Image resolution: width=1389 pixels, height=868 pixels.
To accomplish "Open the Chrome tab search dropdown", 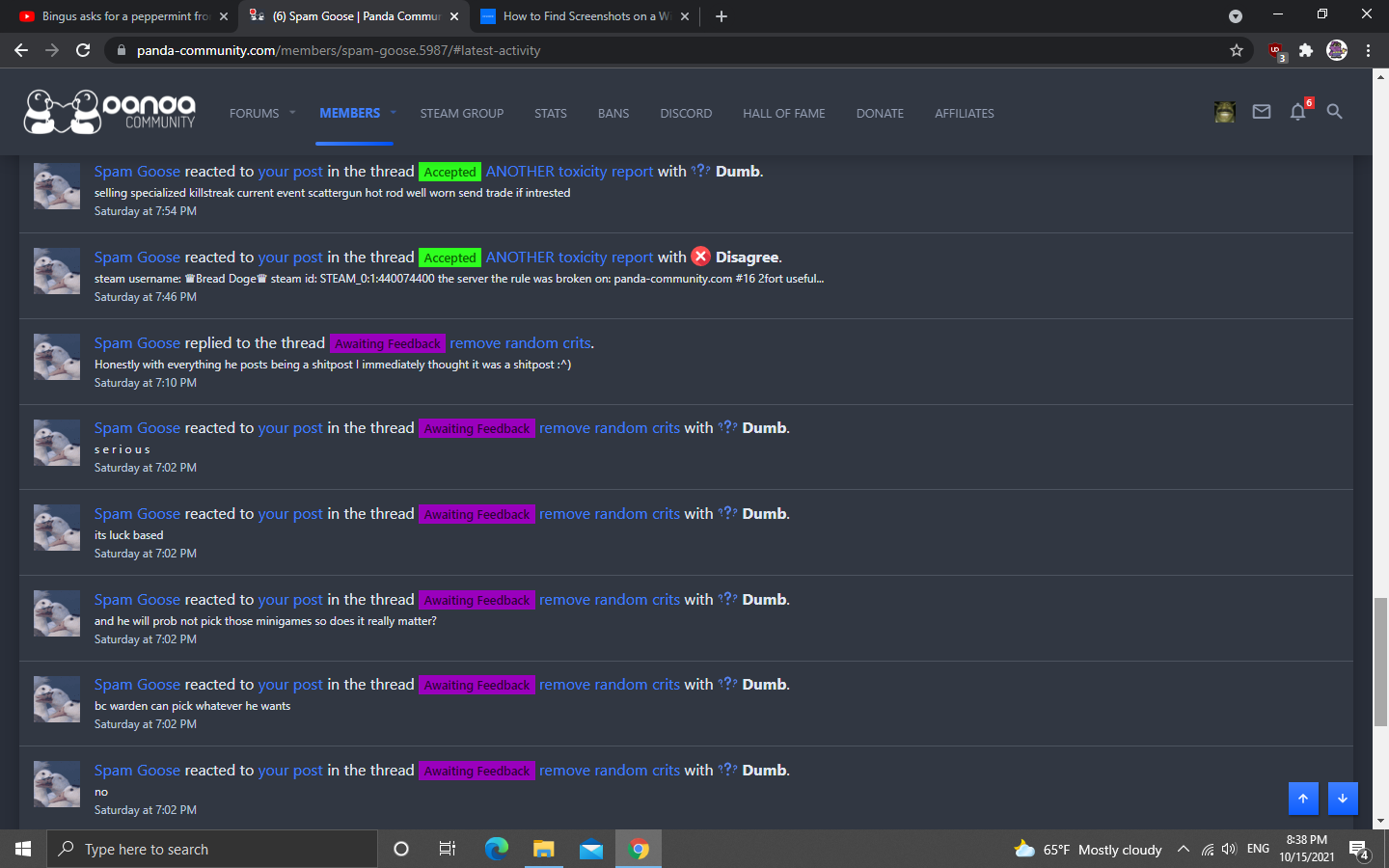I will [1235, 16].
